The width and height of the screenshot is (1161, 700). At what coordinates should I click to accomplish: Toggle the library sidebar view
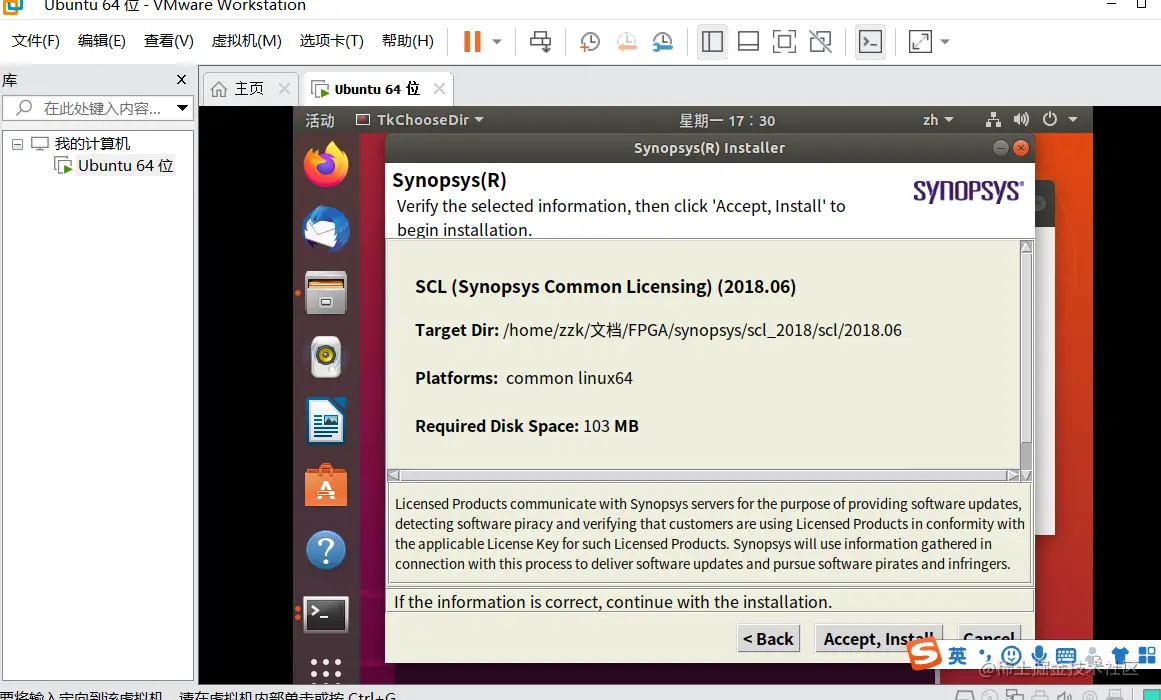pos(712,41)
